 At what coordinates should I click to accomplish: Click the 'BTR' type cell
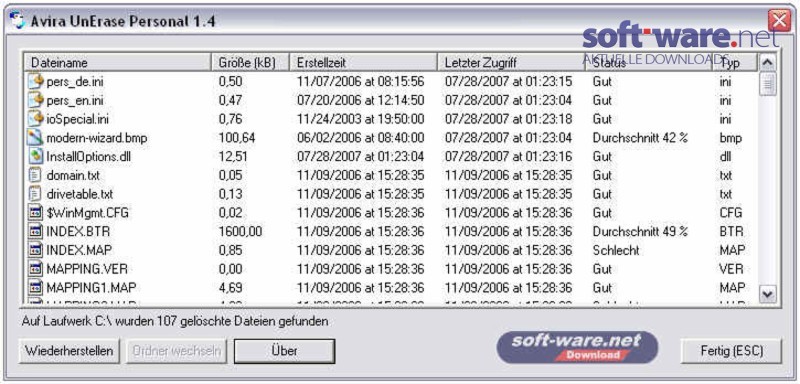731,232
